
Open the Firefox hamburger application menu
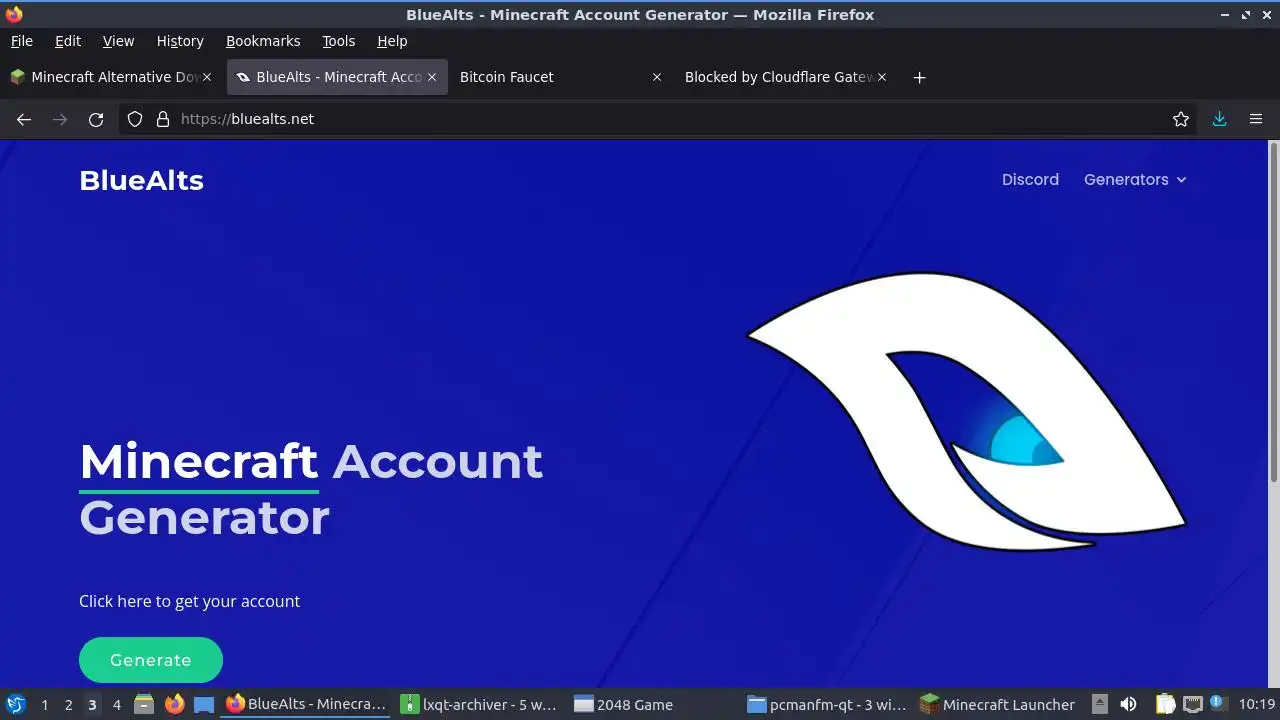click(x=1256, y=119)
